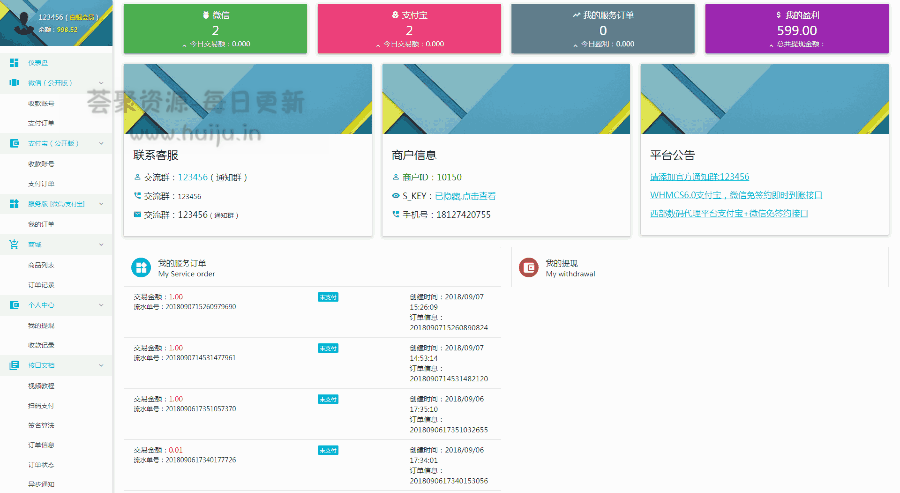Click the 支付宝 icon on the pink card
Image resolution: width=900 pixels, height=493 pixels.
pos(395,15)
